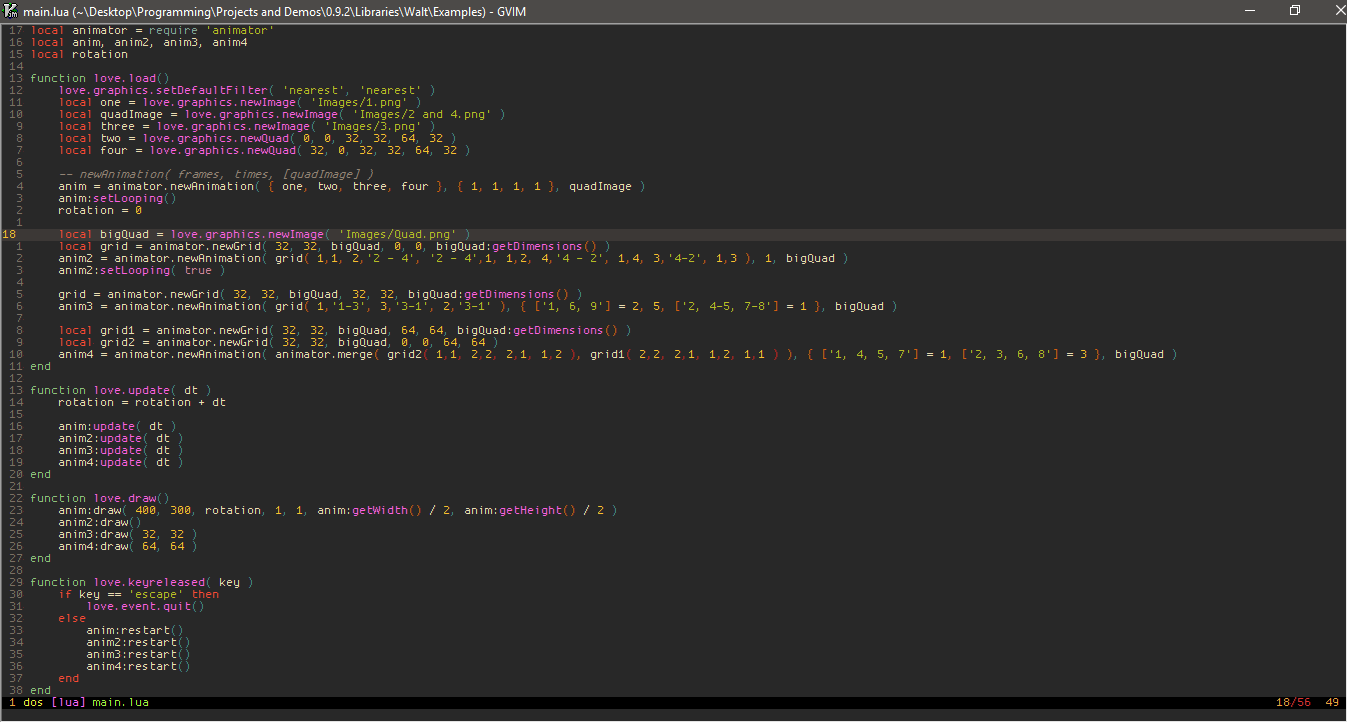Click 'main.lua' filename in the status line

(x=120, y=703)
